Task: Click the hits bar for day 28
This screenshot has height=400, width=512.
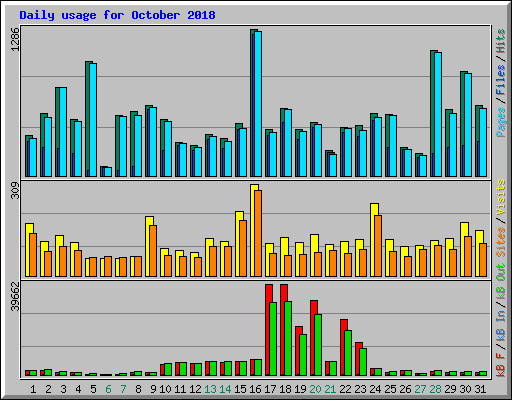Action: [432, 113]
